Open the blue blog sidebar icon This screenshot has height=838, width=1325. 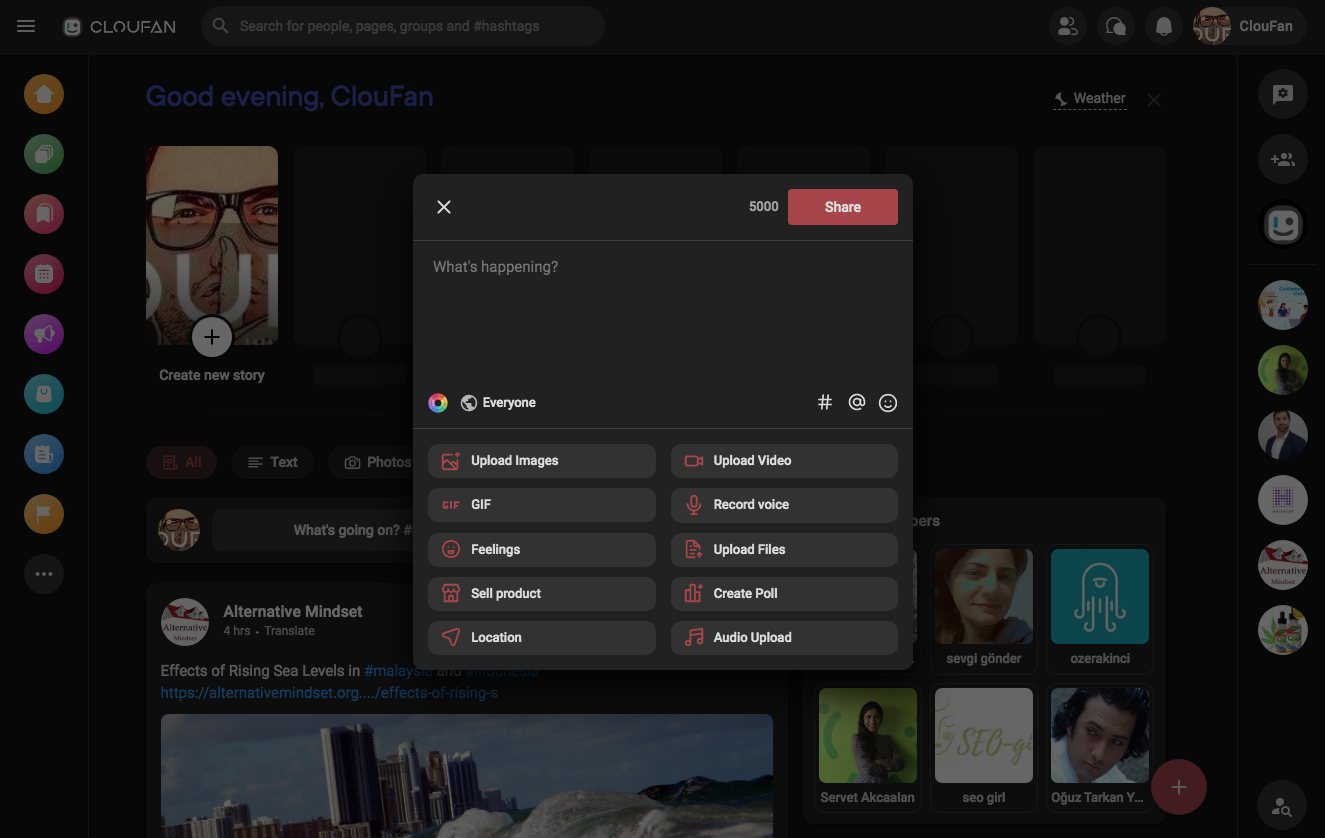(x=44, y=454)
